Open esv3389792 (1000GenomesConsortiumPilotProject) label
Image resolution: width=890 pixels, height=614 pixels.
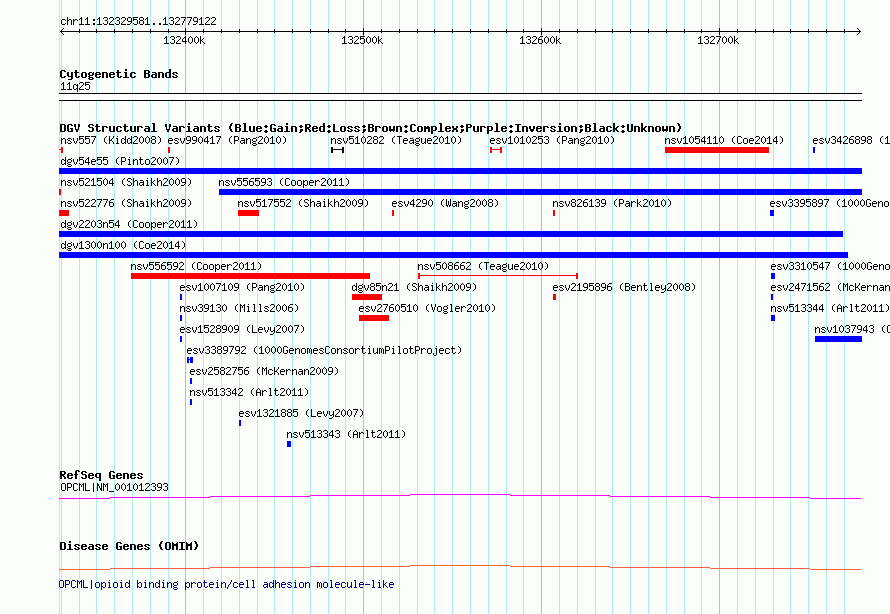pyautogui.click(x=324, y=350)
